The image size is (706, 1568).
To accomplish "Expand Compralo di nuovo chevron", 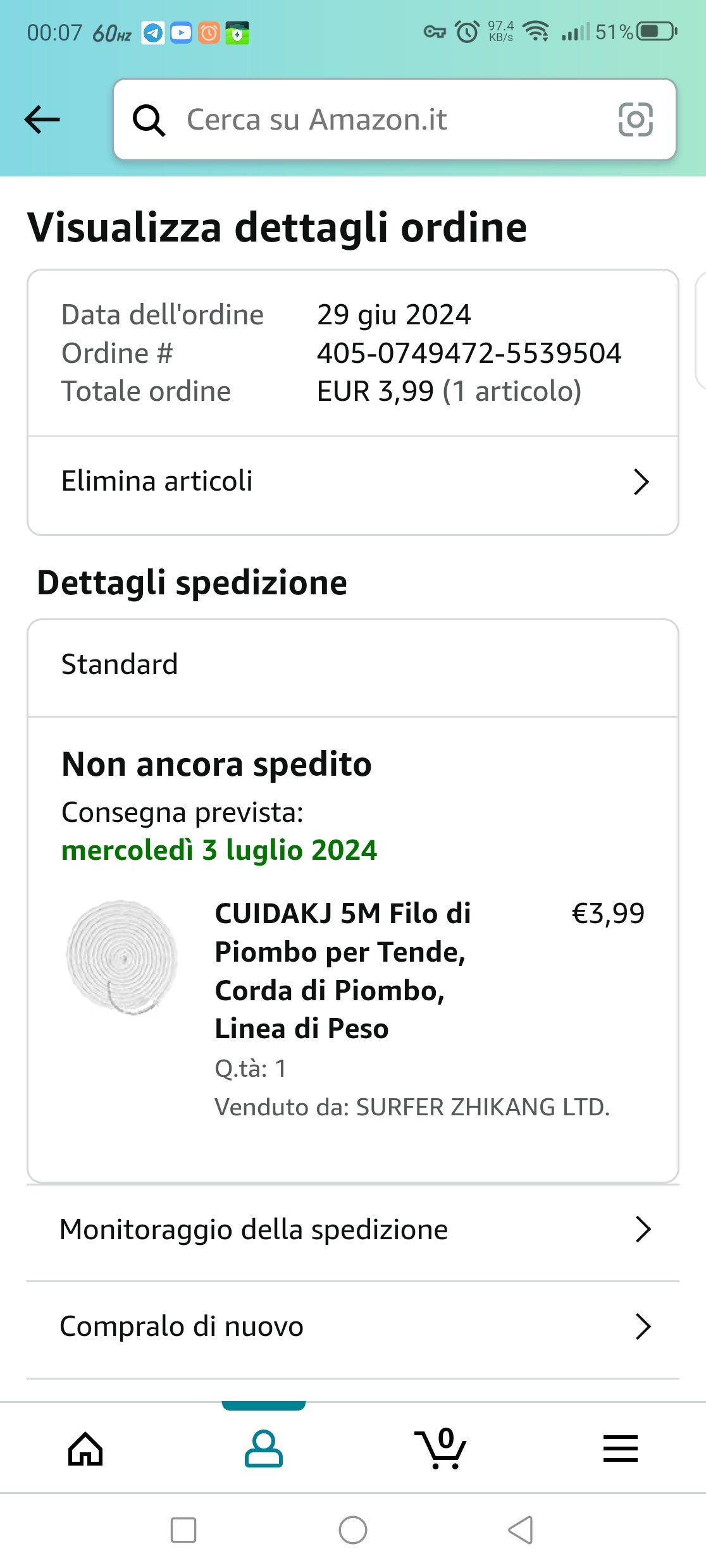I will click(643, 1326).
